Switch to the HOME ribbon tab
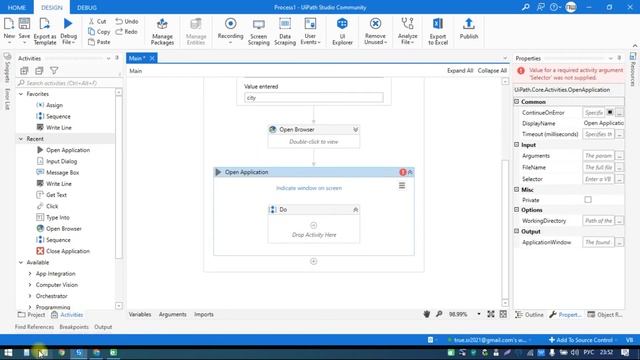 (17, 7)
